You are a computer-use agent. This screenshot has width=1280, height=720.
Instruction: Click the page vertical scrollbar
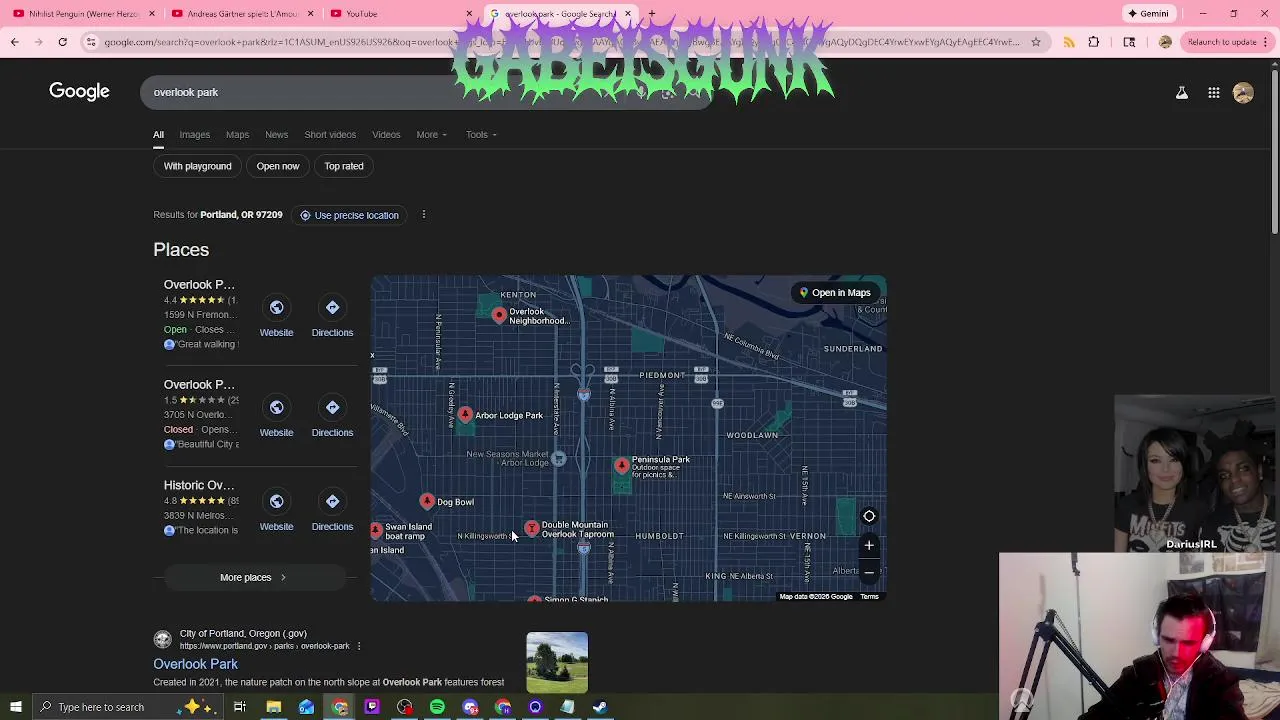pyautogui.click(x=1274, y=150)
